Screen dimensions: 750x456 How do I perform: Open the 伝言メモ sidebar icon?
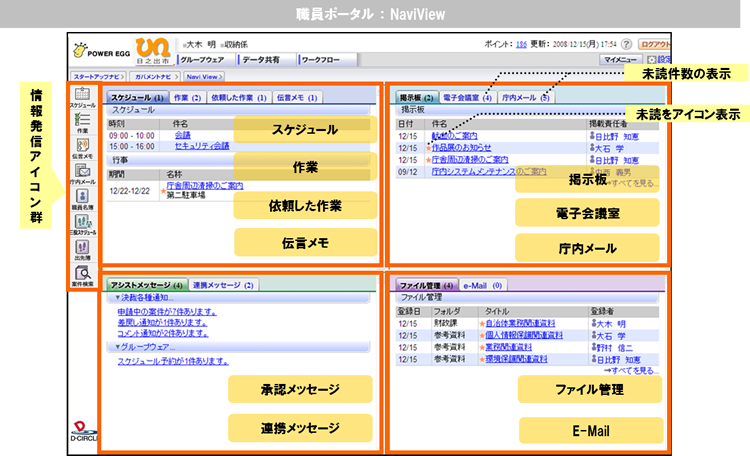82,148
